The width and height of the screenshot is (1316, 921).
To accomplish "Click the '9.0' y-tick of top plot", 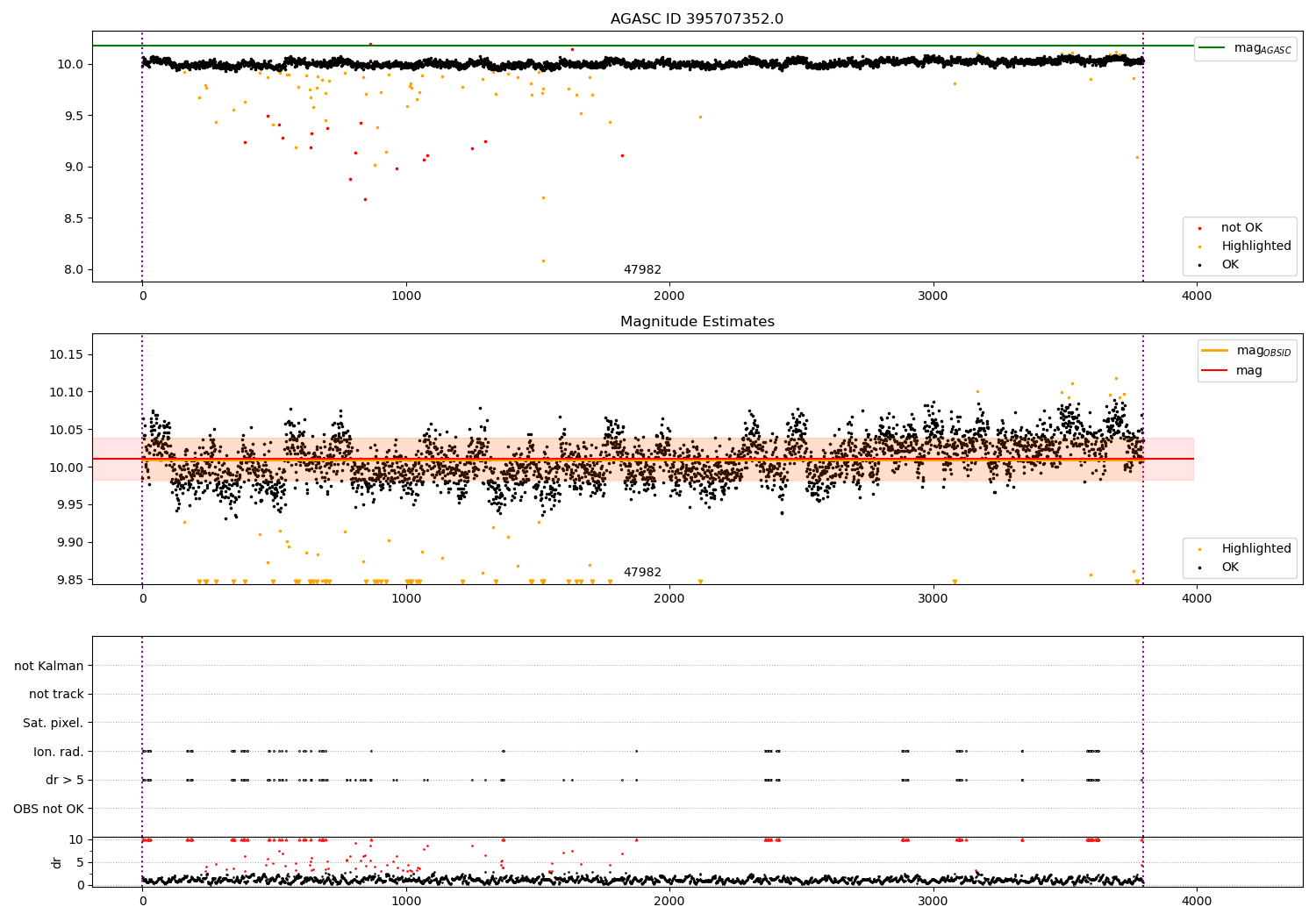I will pyautogui.click(x=75, y=167).
